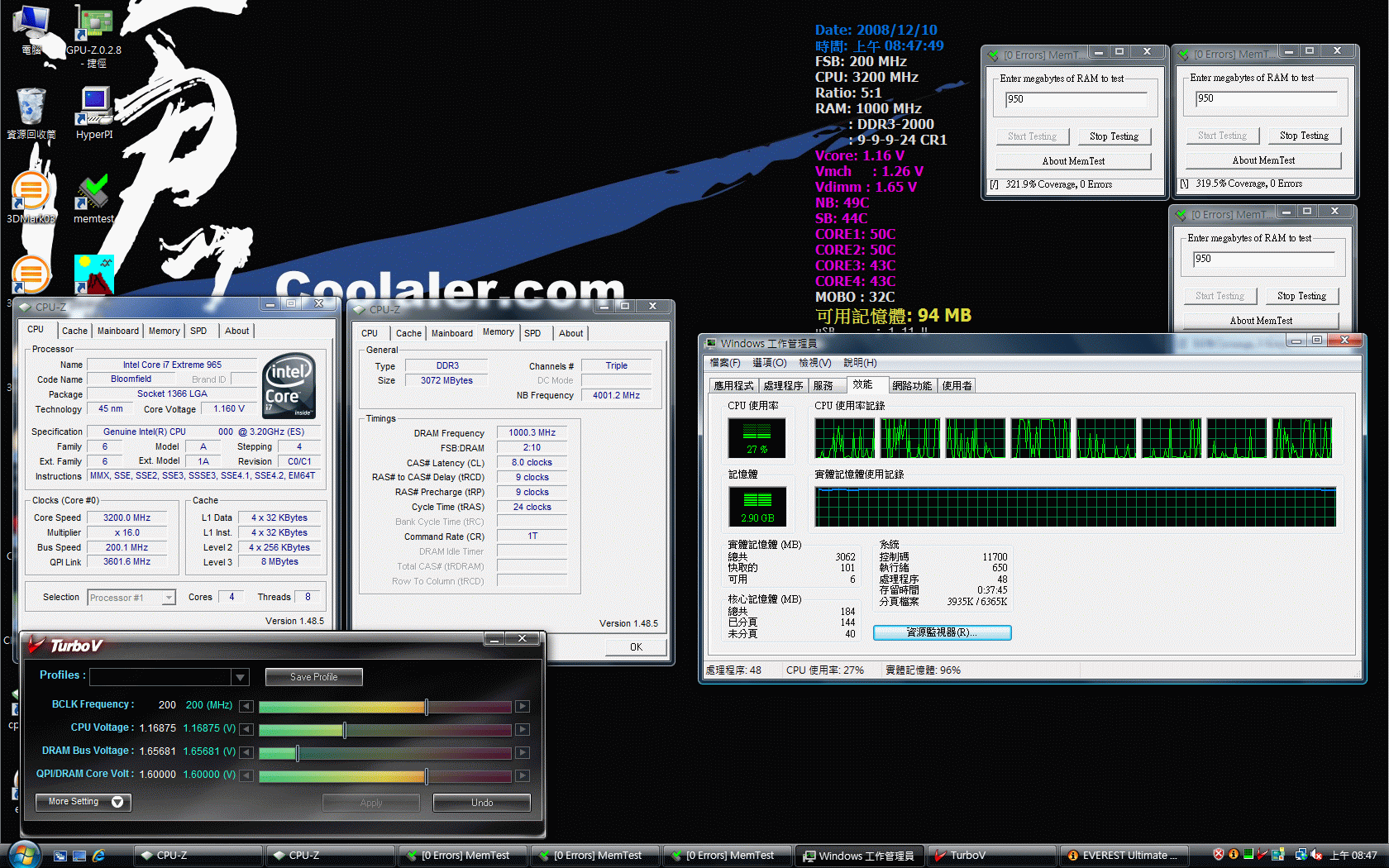This screenshot has height=868, width=1389.
Task: Decrease DRAM Bus Voltage with left arrow
Action: click(x=246, y=752)
